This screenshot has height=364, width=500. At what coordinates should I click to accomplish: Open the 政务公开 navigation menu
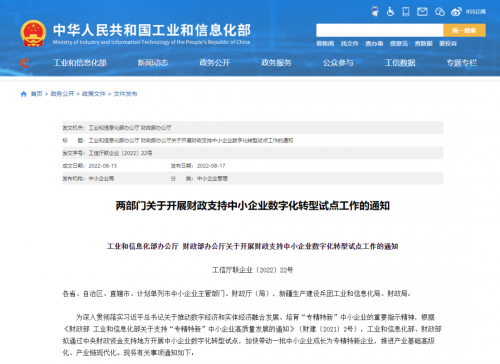point(215,63)
